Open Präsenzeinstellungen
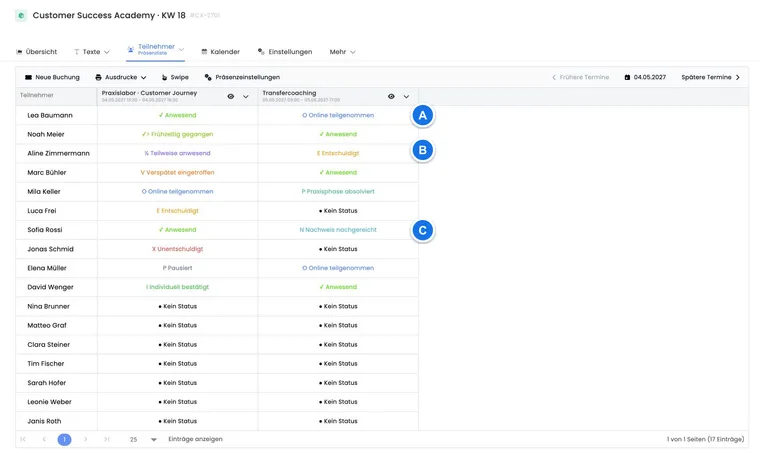This screenshot has width=760, height=455. click(242, 78)
